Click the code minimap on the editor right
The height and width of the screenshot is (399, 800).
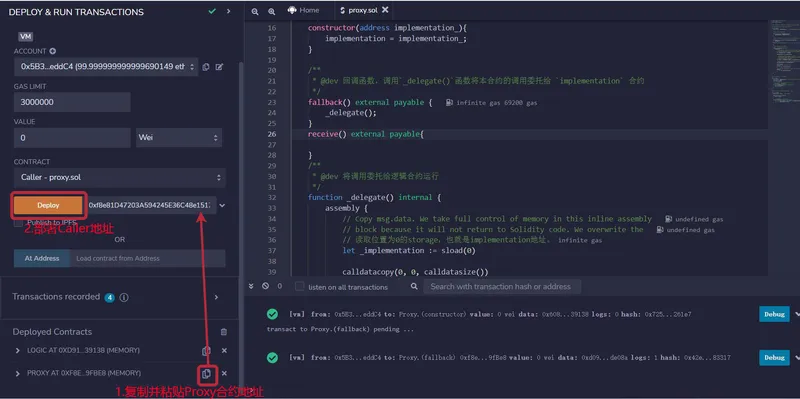pos(784,61)
